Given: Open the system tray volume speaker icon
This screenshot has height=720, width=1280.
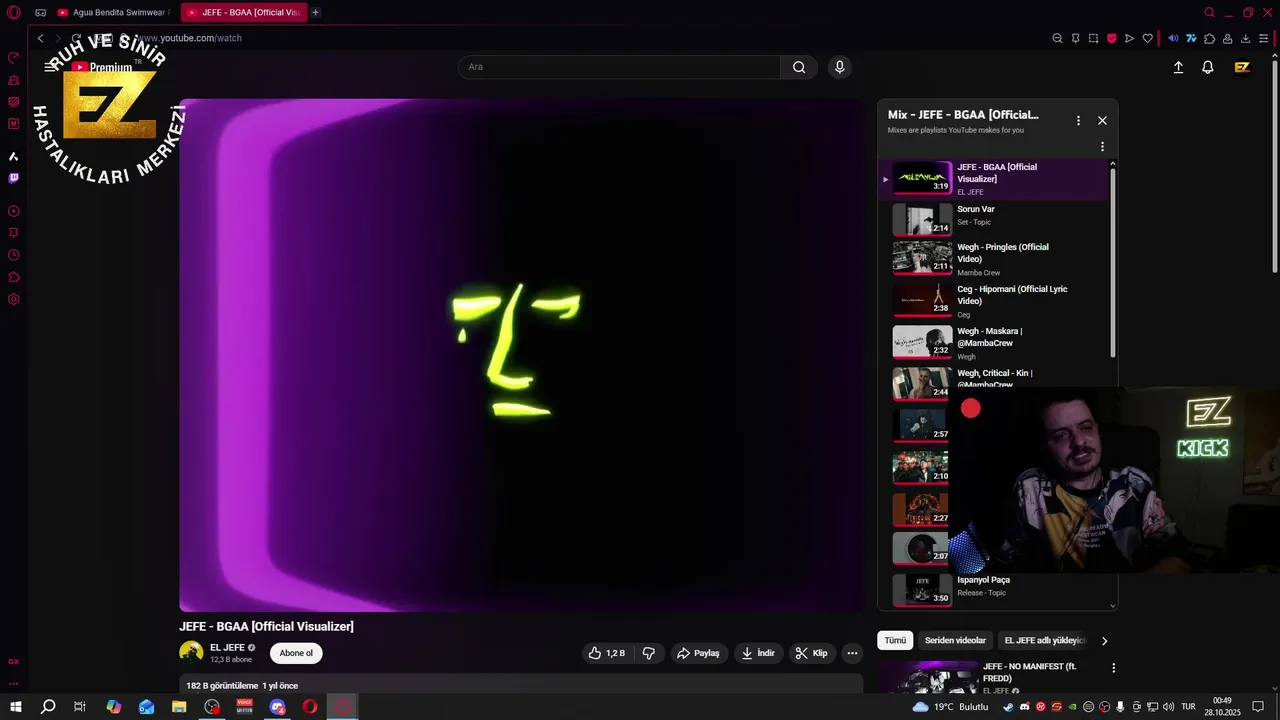Looking at the screenshot, I should [x=1168, y=707].
